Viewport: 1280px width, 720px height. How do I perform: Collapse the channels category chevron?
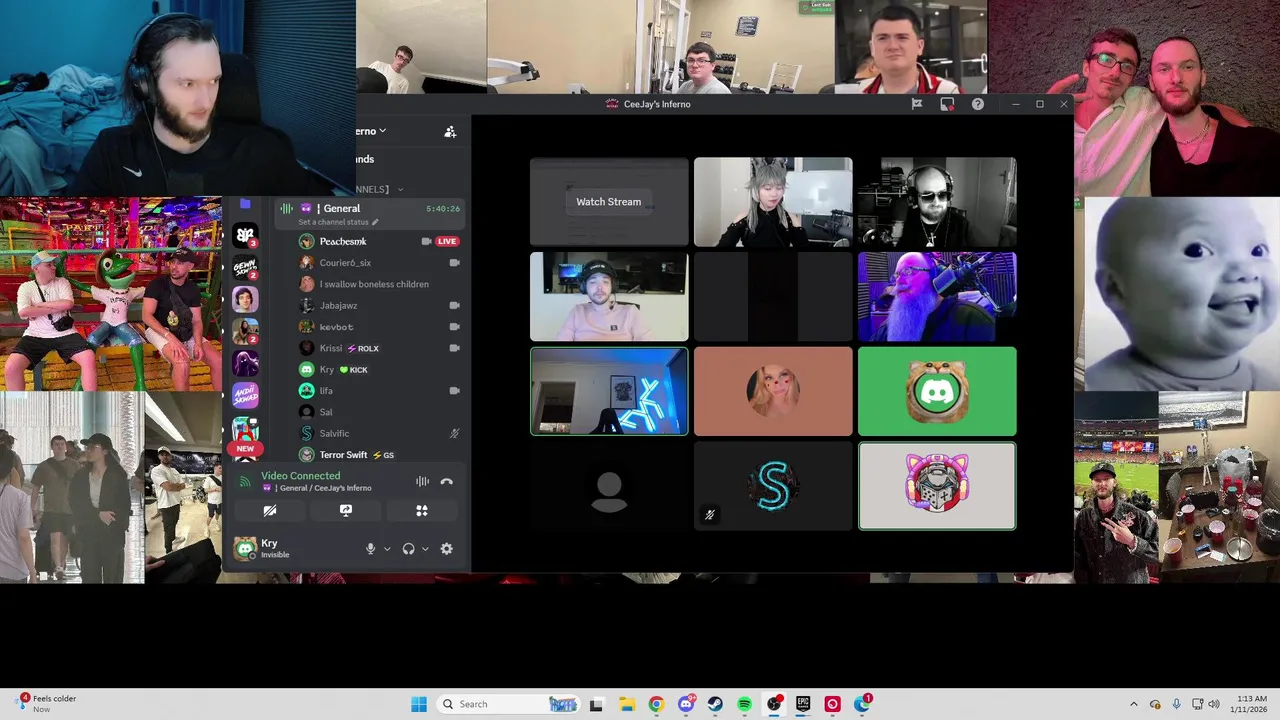(400, 189)
